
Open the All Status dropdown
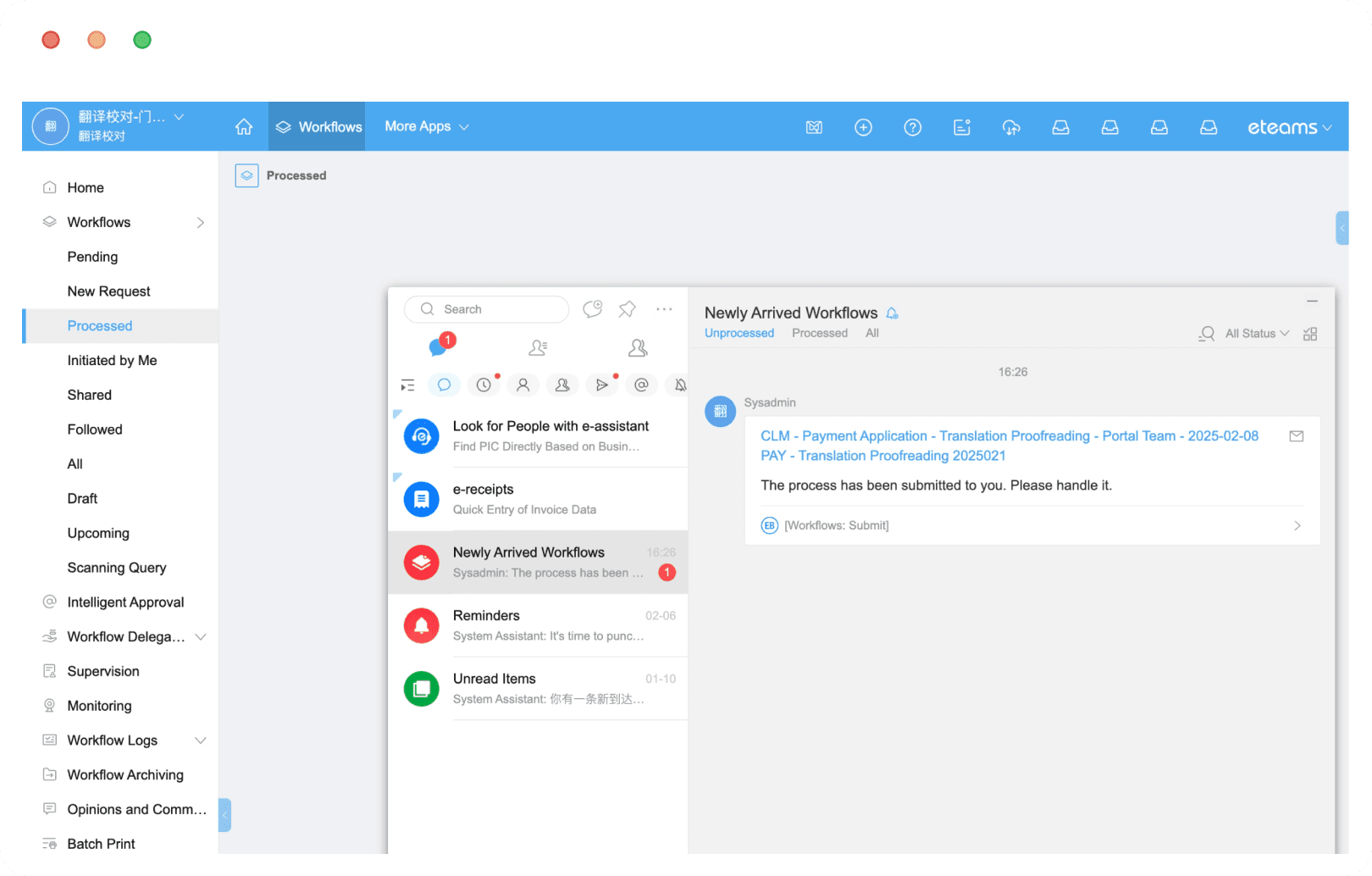click(x=1257, y=334)
